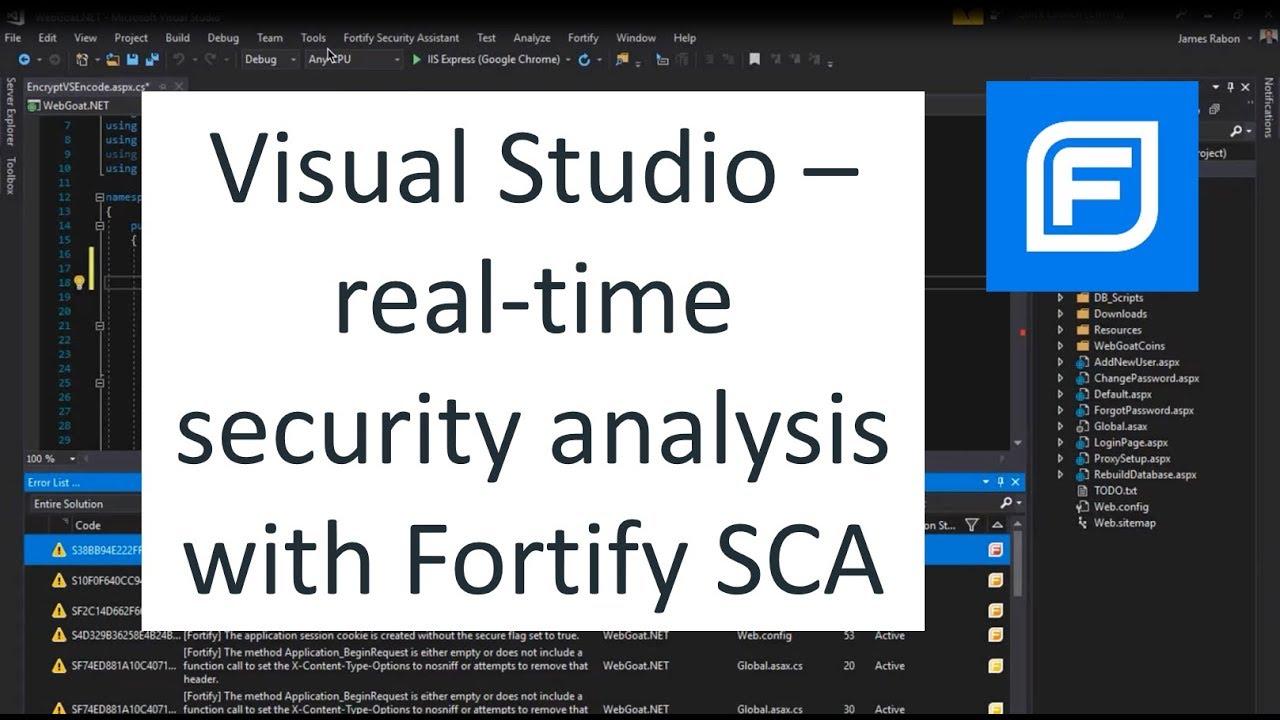Image resolution: width=1280 pixels, height=720 pixels.
Task: Open the Server Explorer side tab
Action: tap(10, 112)
